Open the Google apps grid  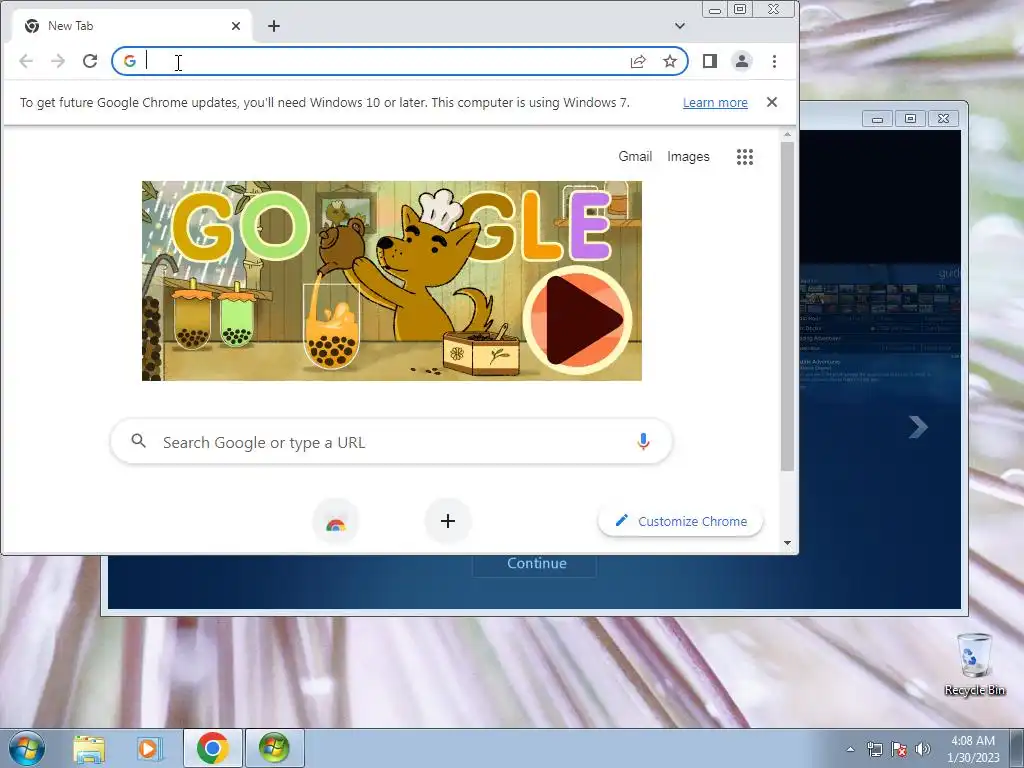coord(745,157)
